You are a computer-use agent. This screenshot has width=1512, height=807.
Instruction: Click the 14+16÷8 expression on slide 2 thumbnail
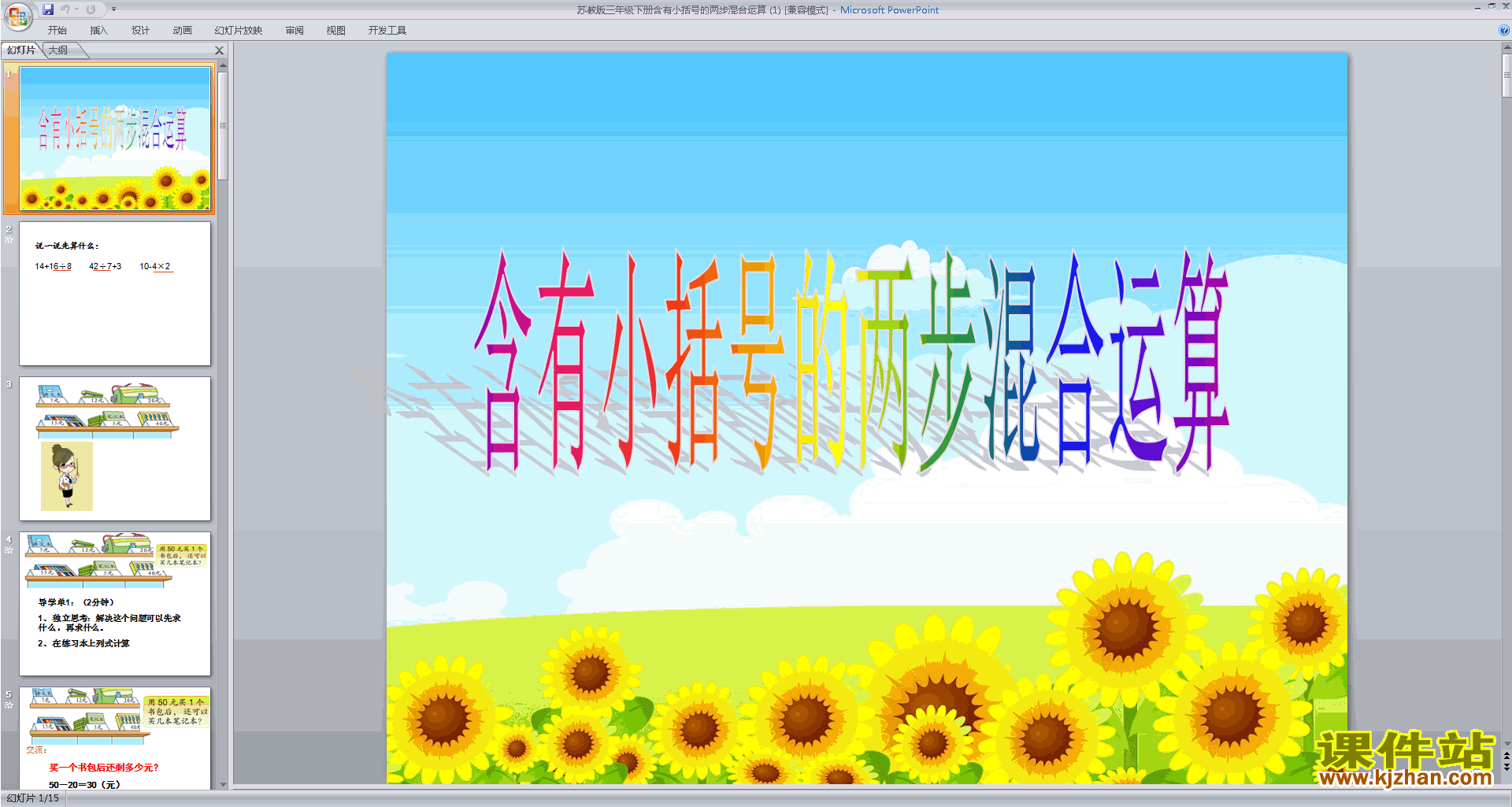pos(53,266)
